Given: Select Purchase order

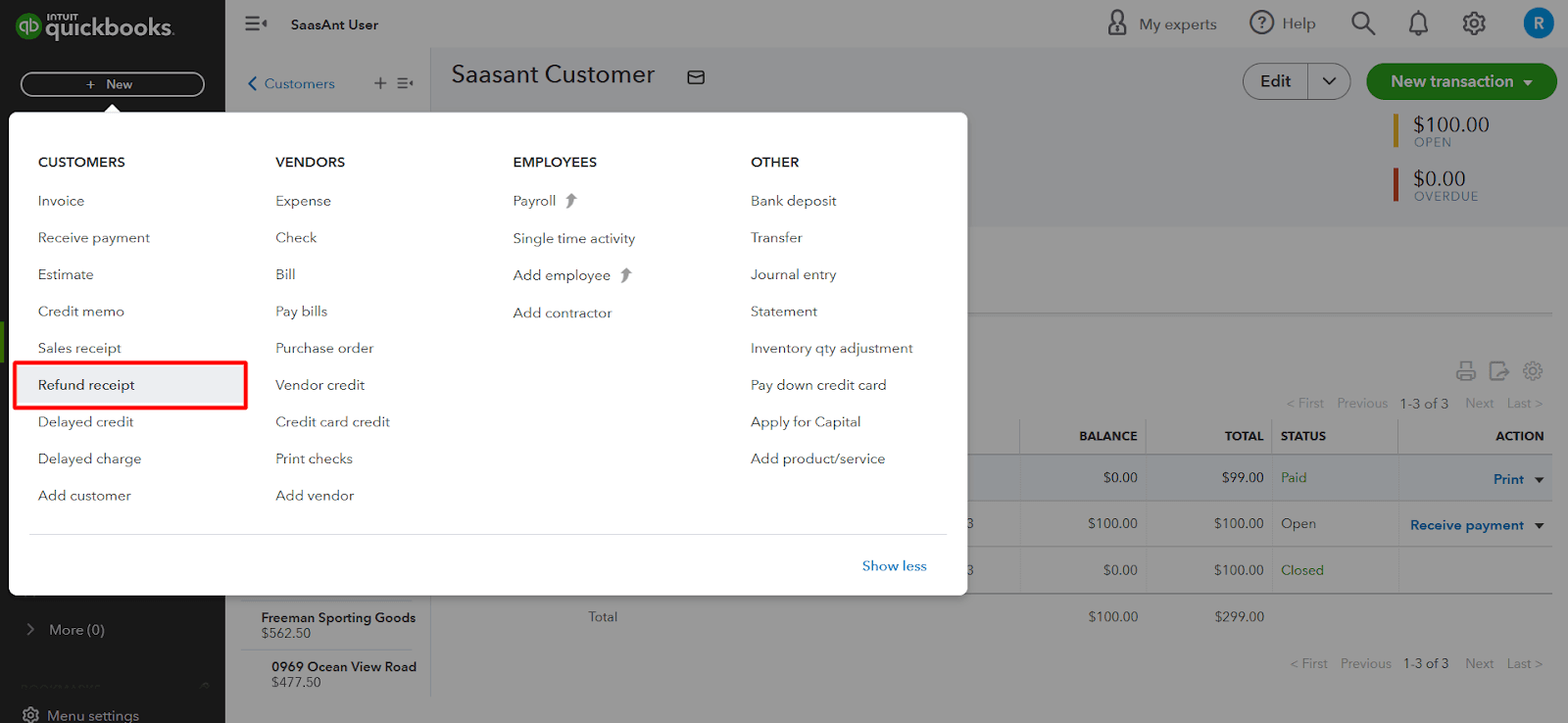Looking at the screenshot, I should (324, 349).
